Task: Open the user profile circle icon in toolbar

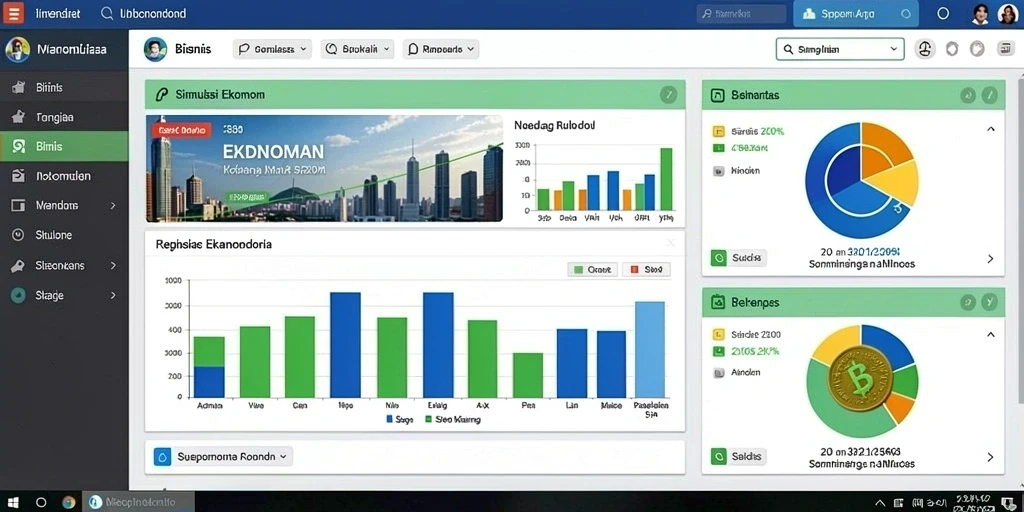Action: click(x=924, y=49)
